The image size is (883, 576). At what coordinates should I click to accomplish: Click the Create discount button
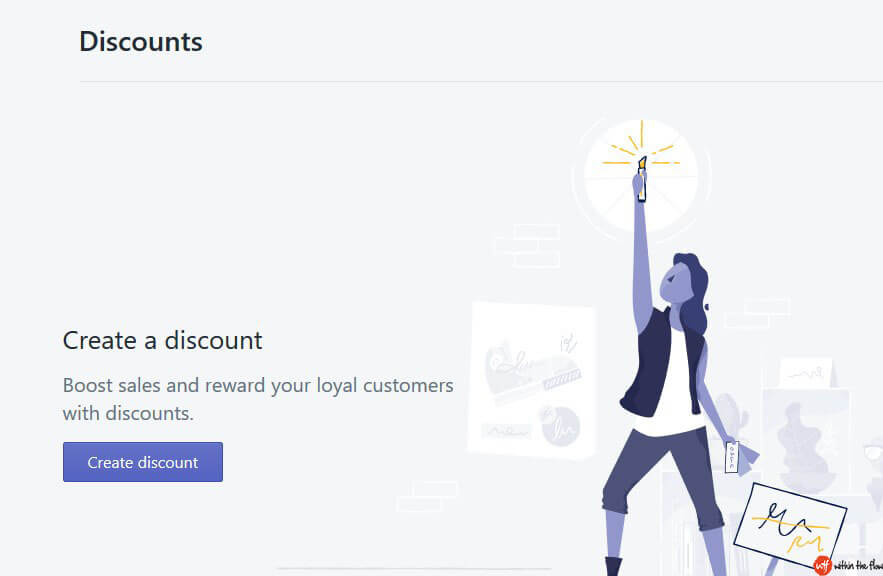pyautogui.click(x=142, y=462)
